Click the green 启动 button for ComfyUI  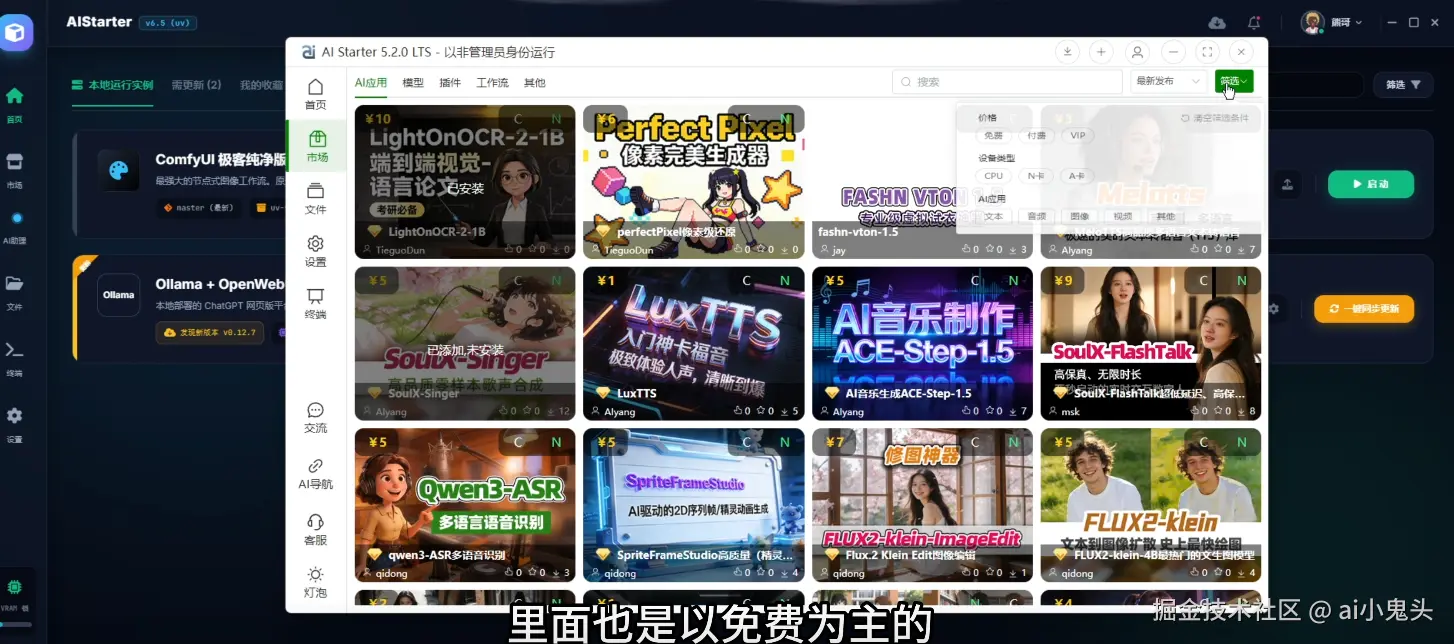(1371, 184)
